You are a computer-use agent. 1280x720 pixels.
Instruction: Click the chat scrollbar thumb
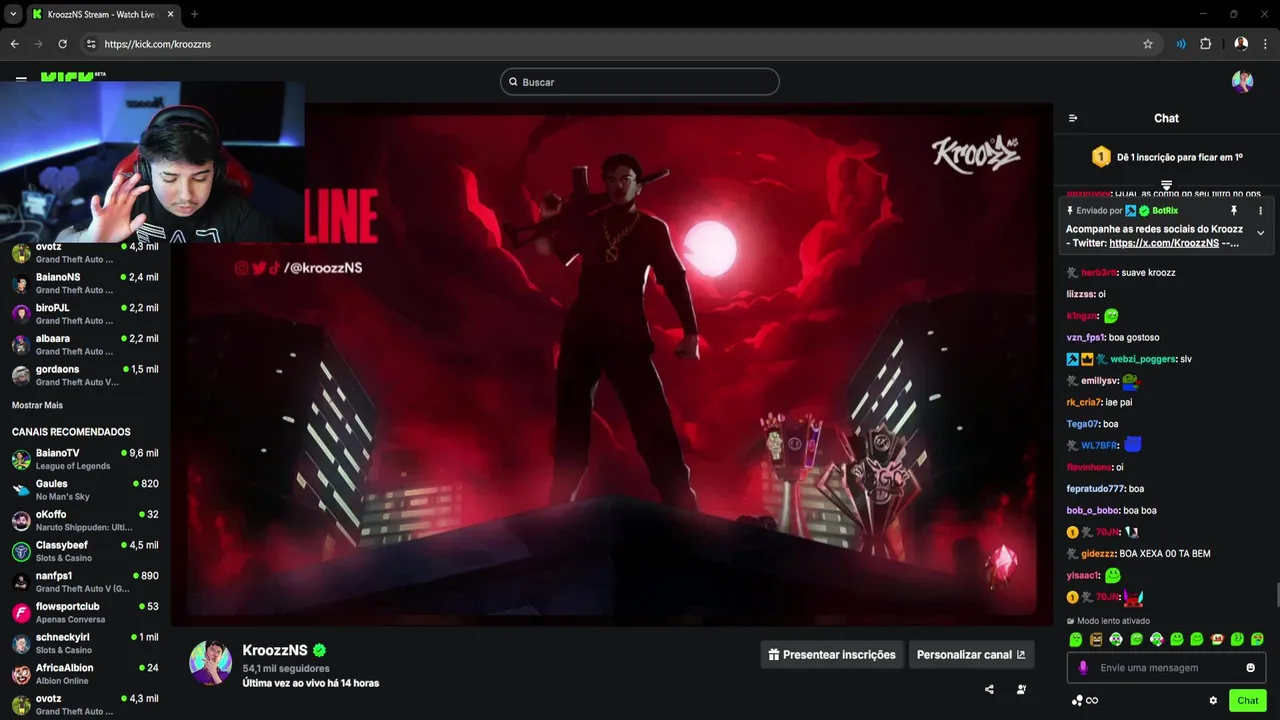coord(1277,596)
